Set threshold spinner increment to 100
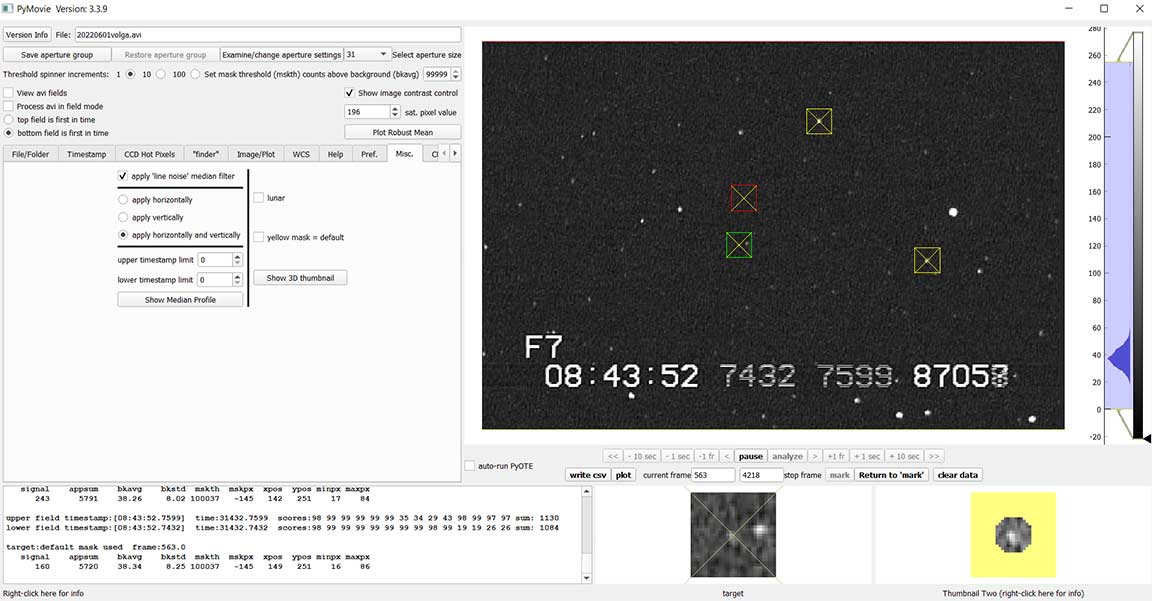Screen dimensions: 1152x601 (x=195, y=74)
